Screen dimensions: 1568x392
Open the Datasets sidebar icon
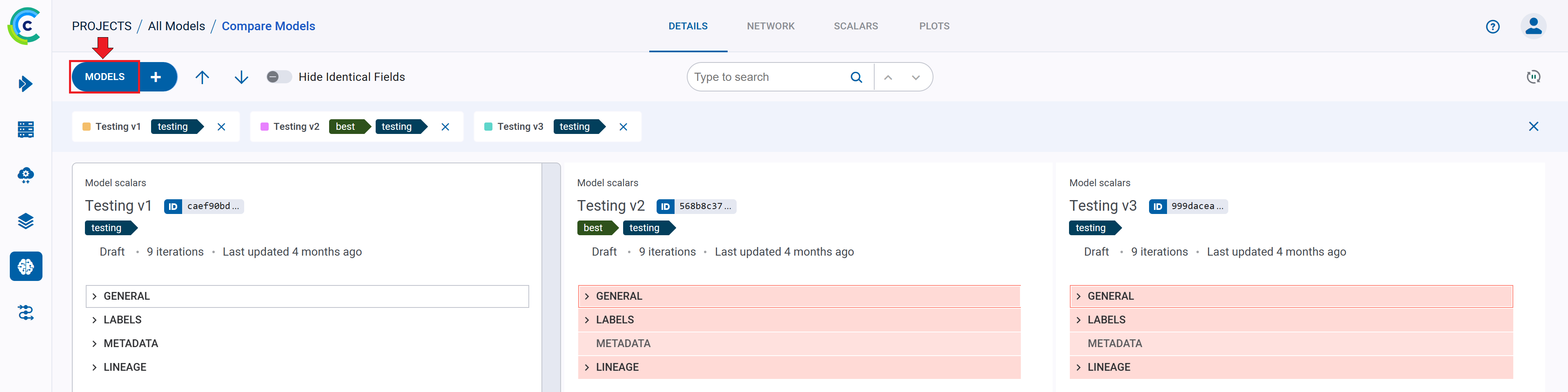click(26, 130)
